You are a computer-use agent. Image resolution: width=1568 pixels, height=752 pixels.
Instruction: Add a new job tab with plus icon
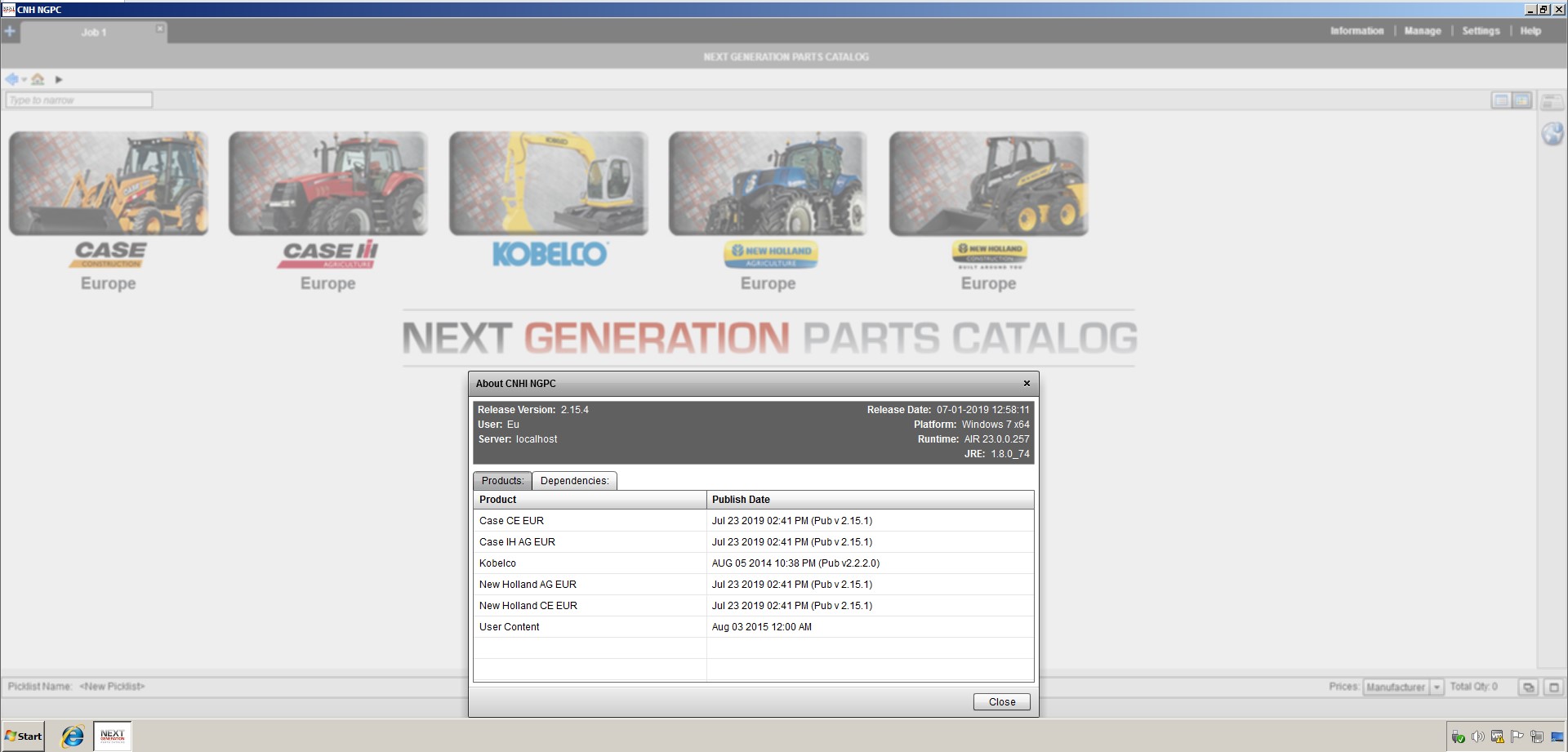pyautogui.click(x=10, y=32)
